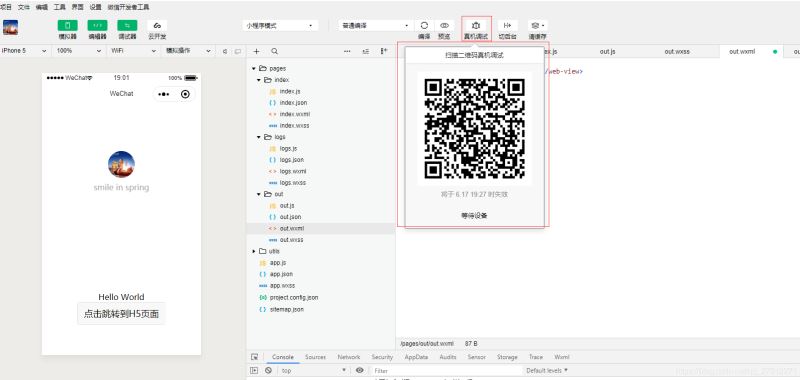
Task: Click the clear console icon
Action: 268,371
